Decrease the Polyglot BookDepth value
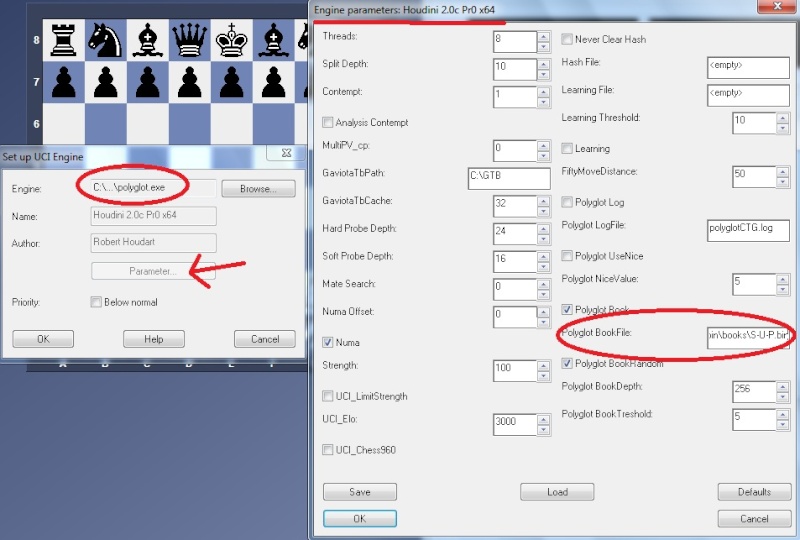The image size is (800, 540). tap(783, 397)
